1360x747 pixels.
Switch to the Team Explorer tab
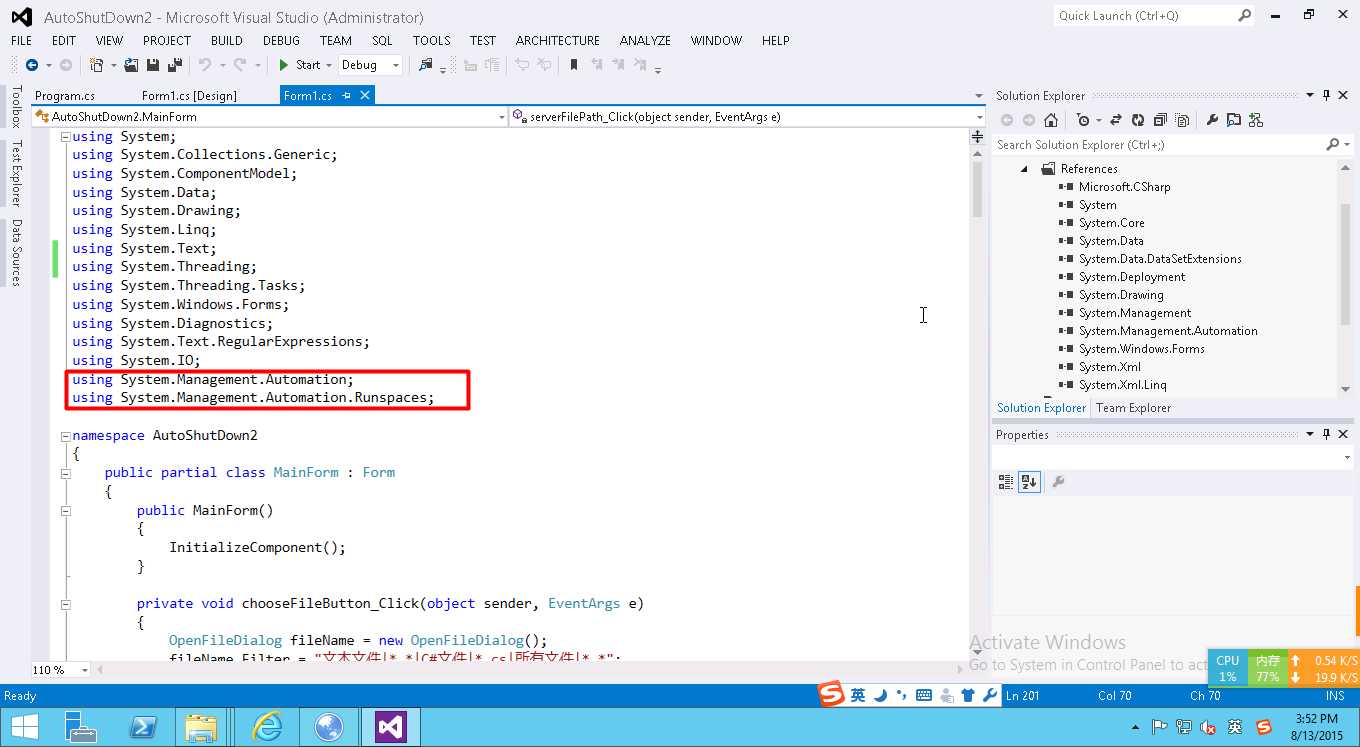[x=1133, y=408]
